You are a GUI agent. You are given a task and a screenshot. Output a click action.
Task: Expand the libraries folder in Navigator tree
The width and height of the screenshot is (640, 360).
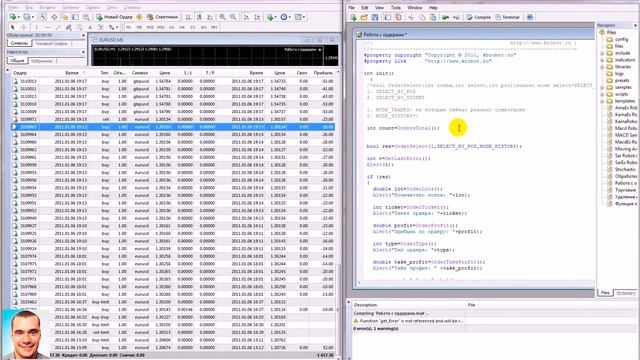602,67
